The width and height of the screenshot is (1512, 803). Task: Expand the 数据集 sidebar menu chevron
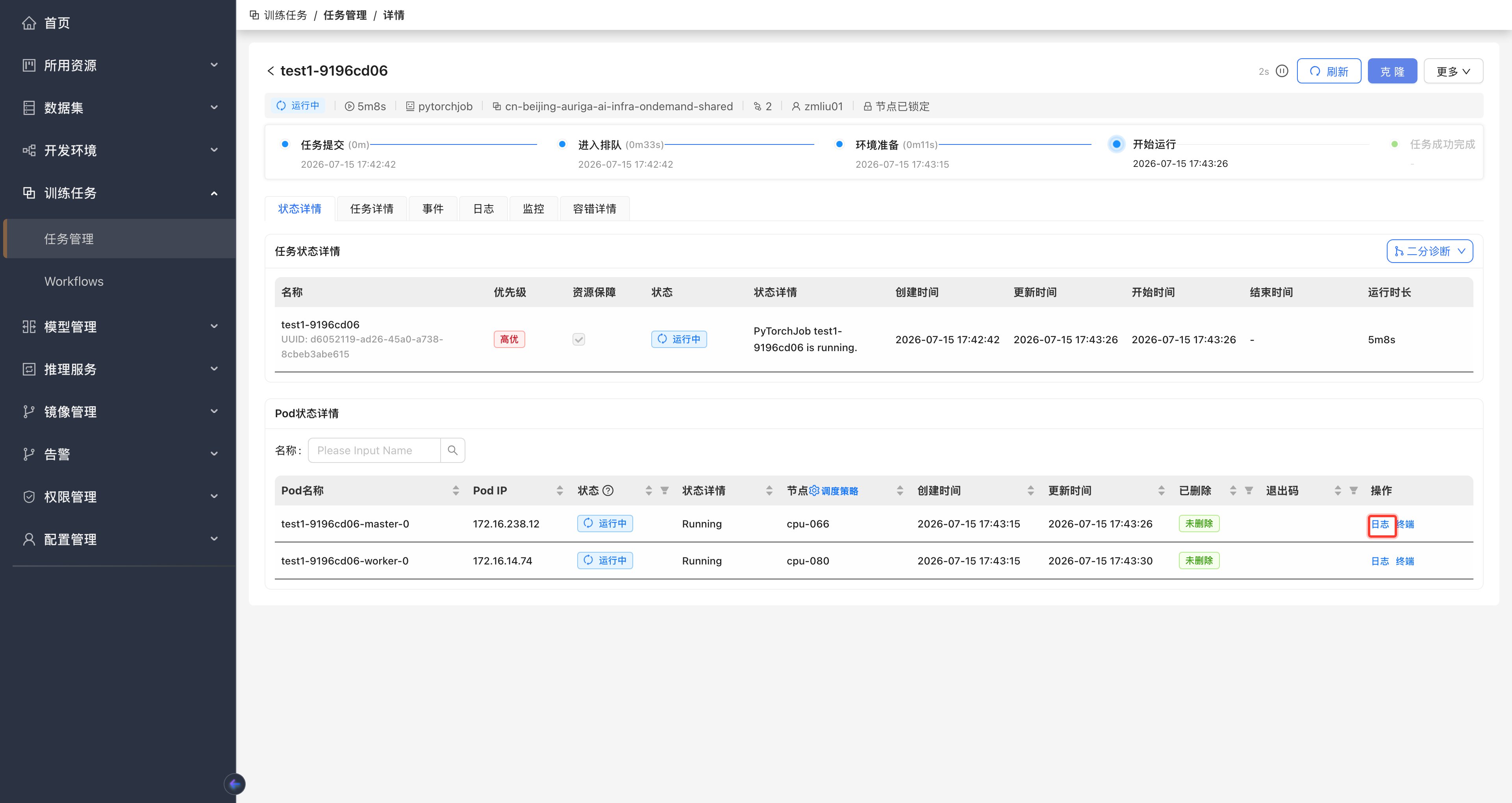214,108
